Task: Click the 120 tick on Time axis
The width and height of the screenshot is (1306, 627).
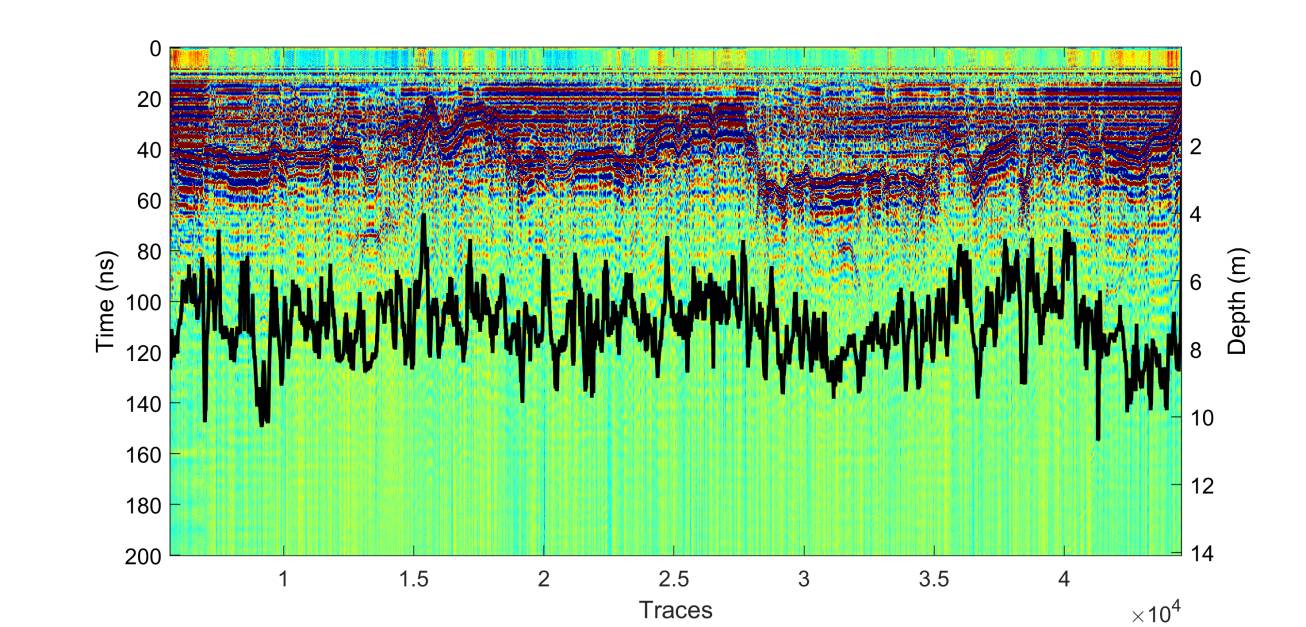Action: click(x=143, y=353)
